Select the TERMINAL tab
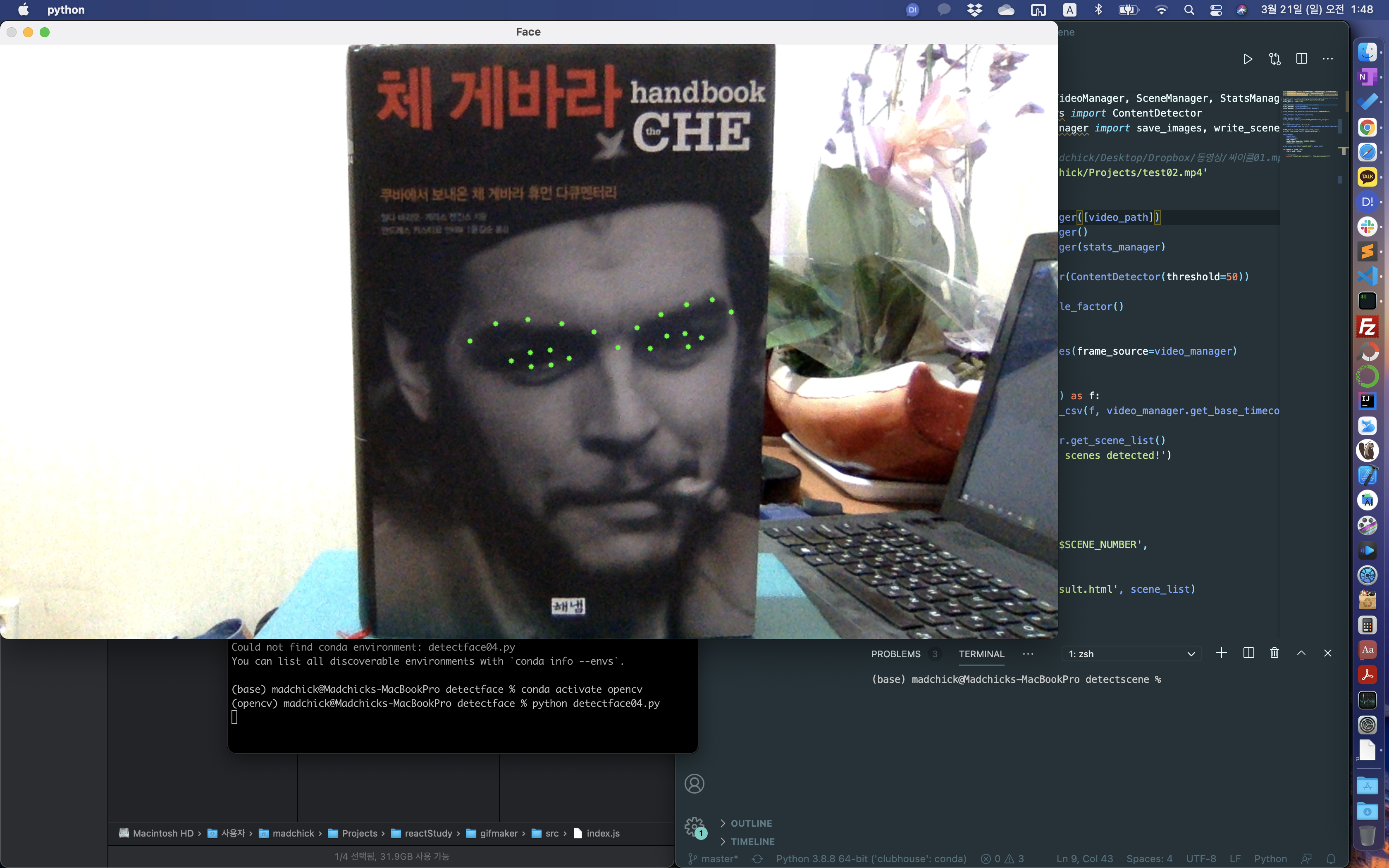The width and height of the screenshot is (1389, 868). (x=981, y=654)
